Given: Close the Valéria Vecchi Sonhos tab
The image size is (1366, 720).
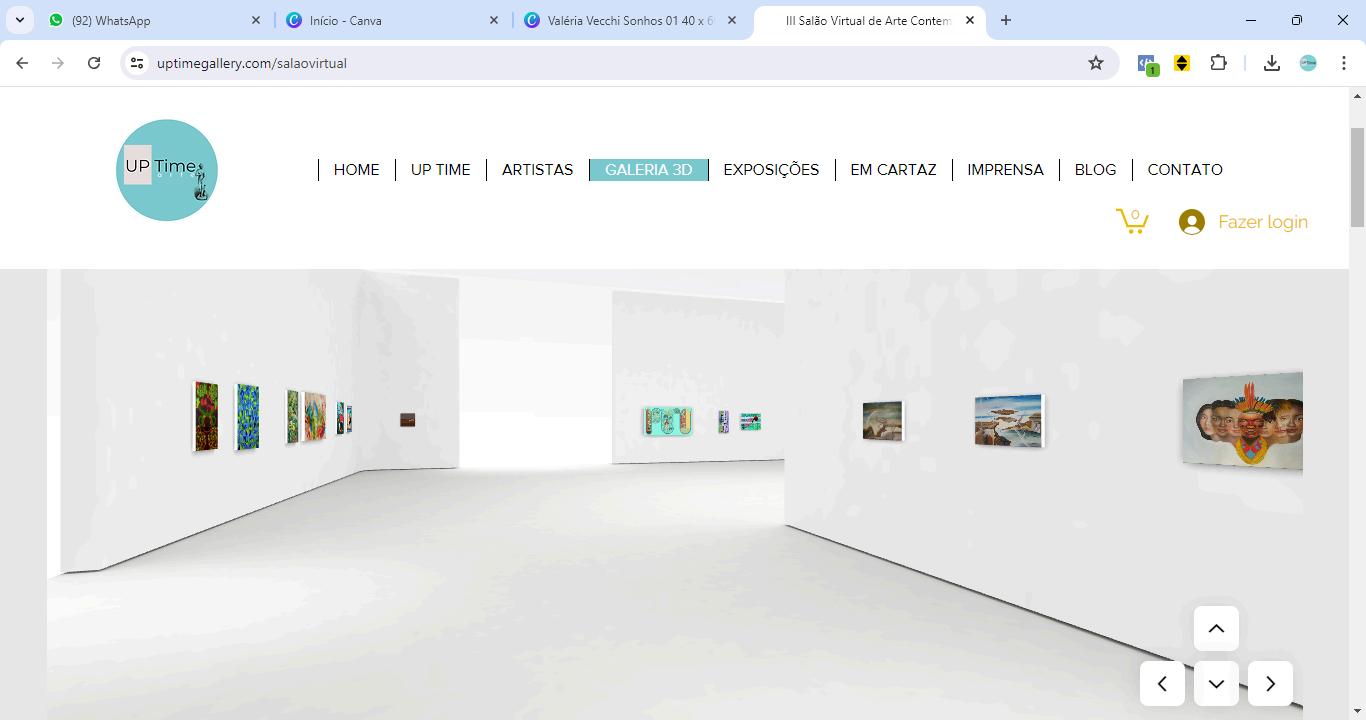Looking at the screenshot, I should [x=732, y=20].
